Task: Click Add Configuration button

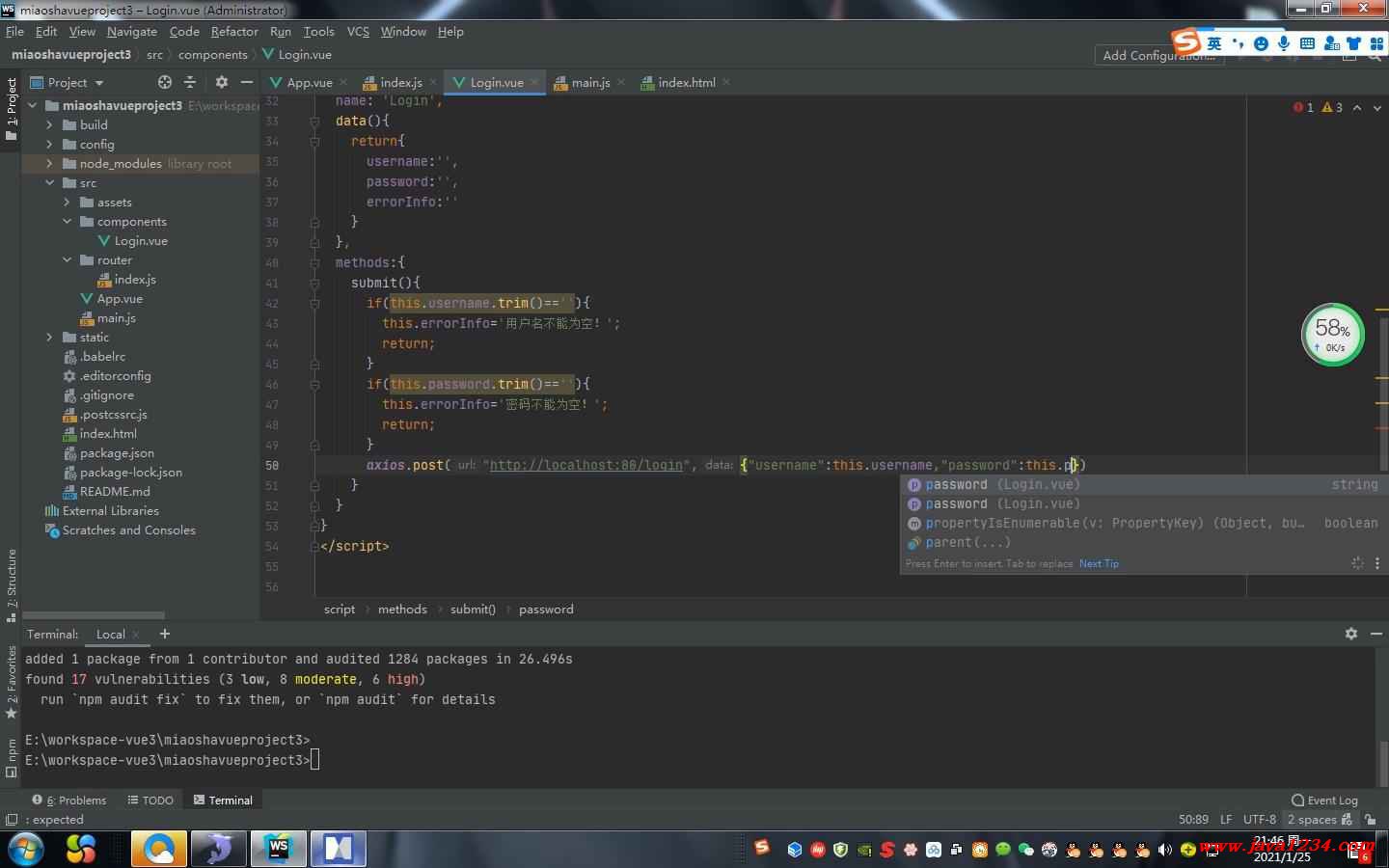Action: 1158,55
